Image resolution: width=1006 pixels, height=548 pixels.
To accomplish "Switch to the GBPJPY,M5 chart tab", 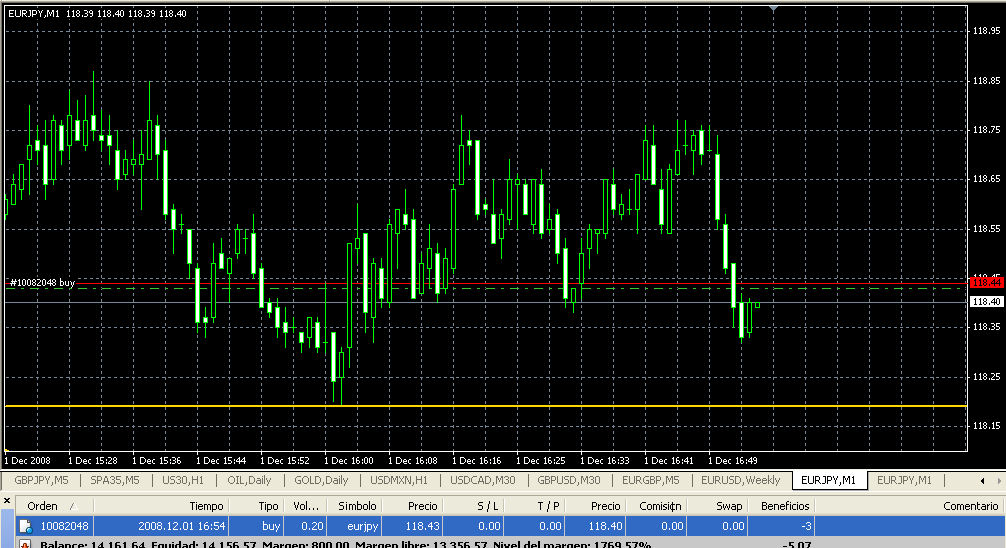I will click(x=42, y=480).
